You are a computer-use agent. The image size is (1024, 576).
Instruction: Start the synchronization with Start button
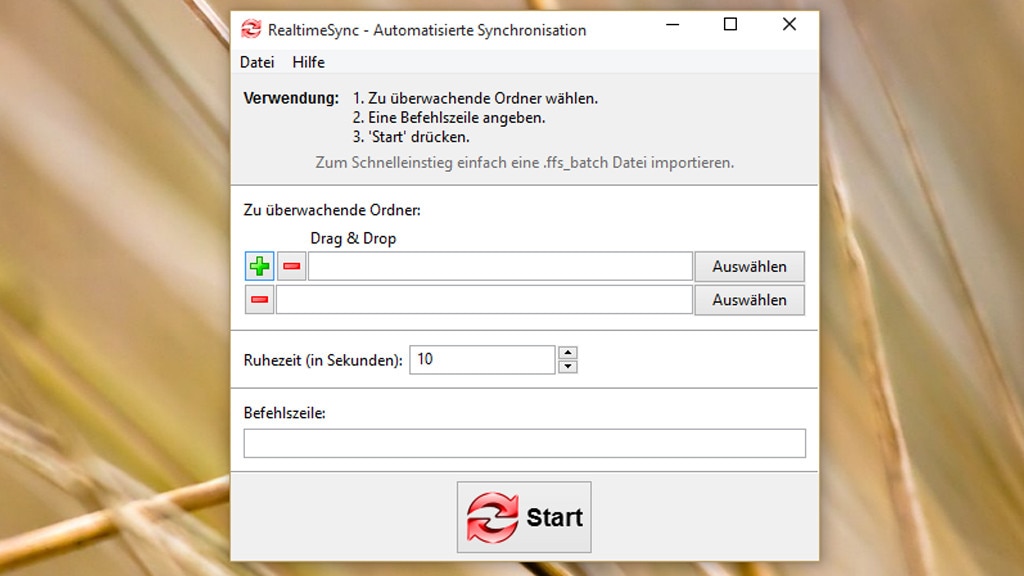[x=524, y=517]
